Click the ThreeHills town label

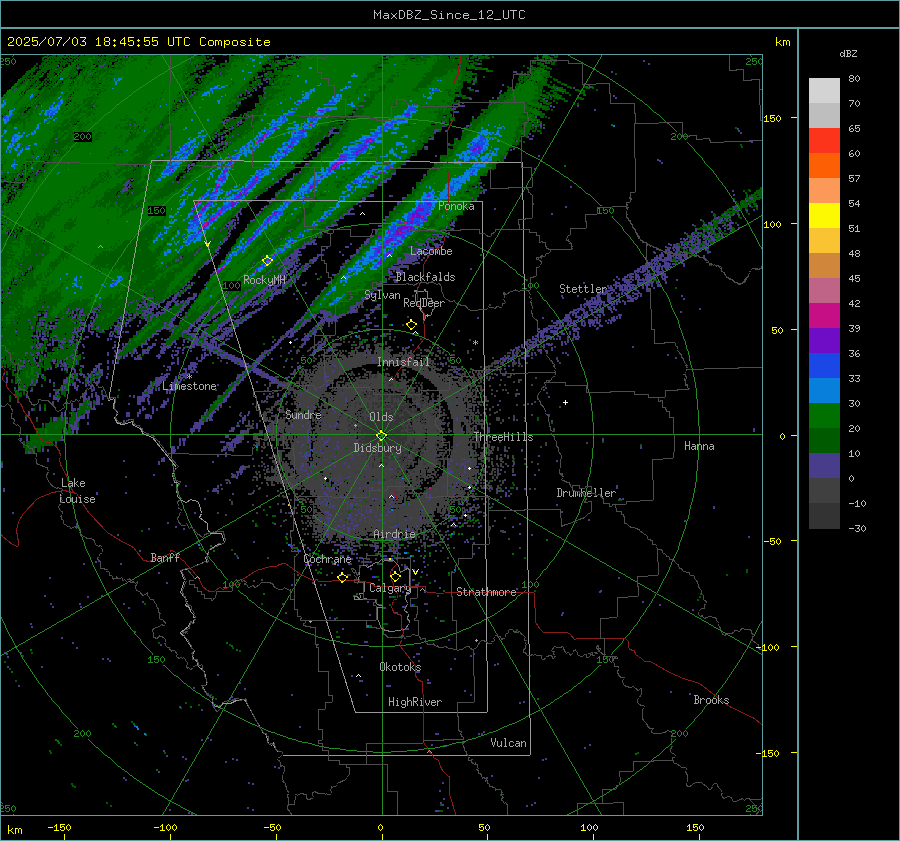(x=503, y=437)
